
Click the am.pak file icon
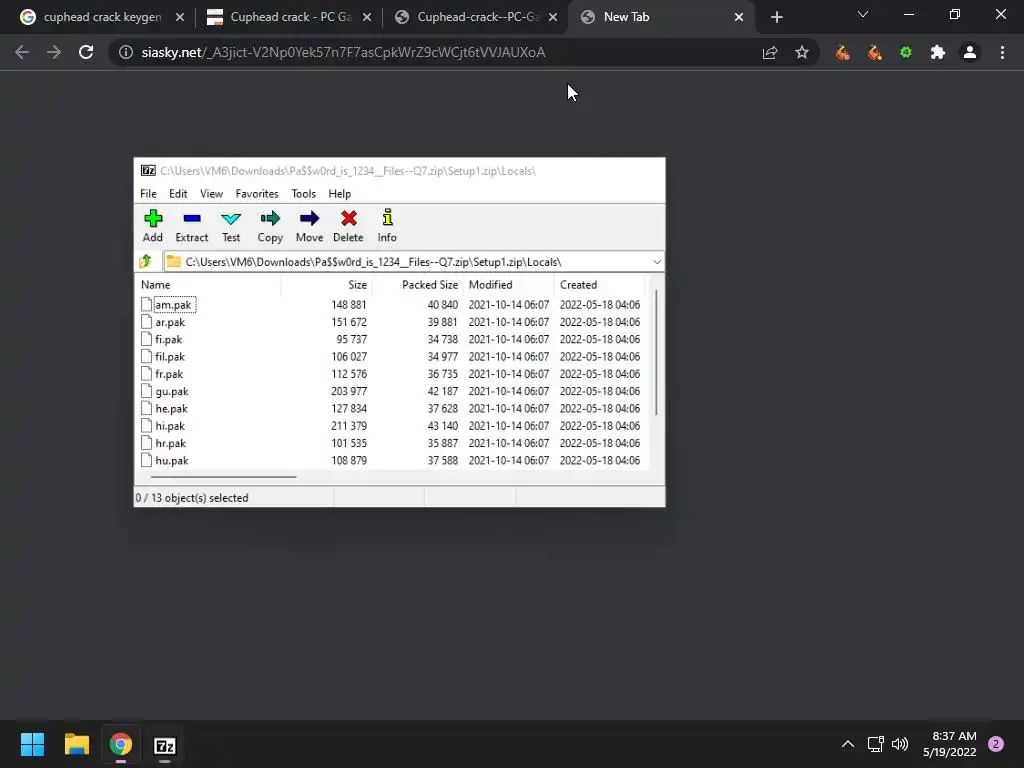coord(146,304)
